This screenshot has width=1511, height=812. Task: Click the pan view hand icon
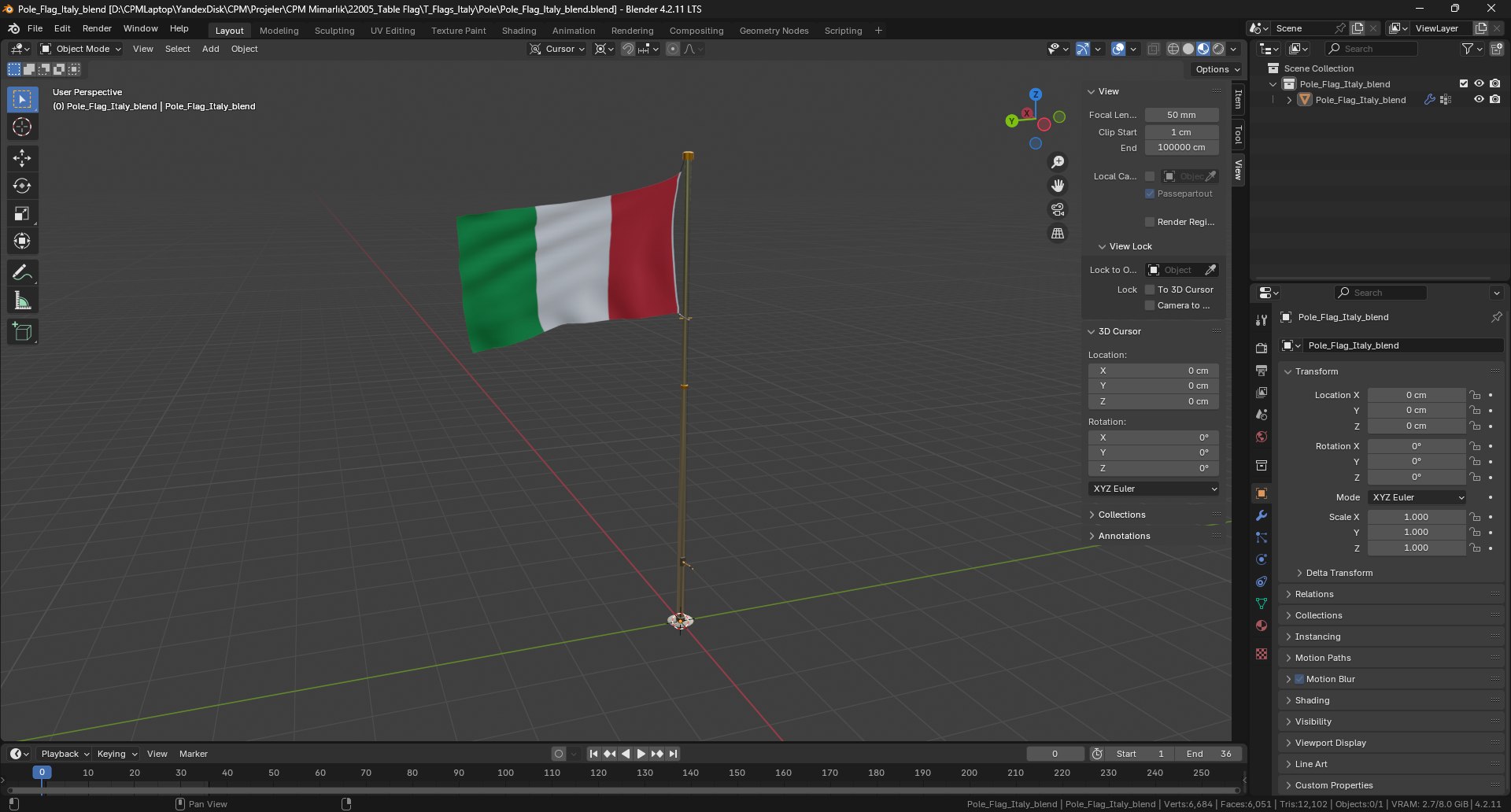tap(1058, 186)
